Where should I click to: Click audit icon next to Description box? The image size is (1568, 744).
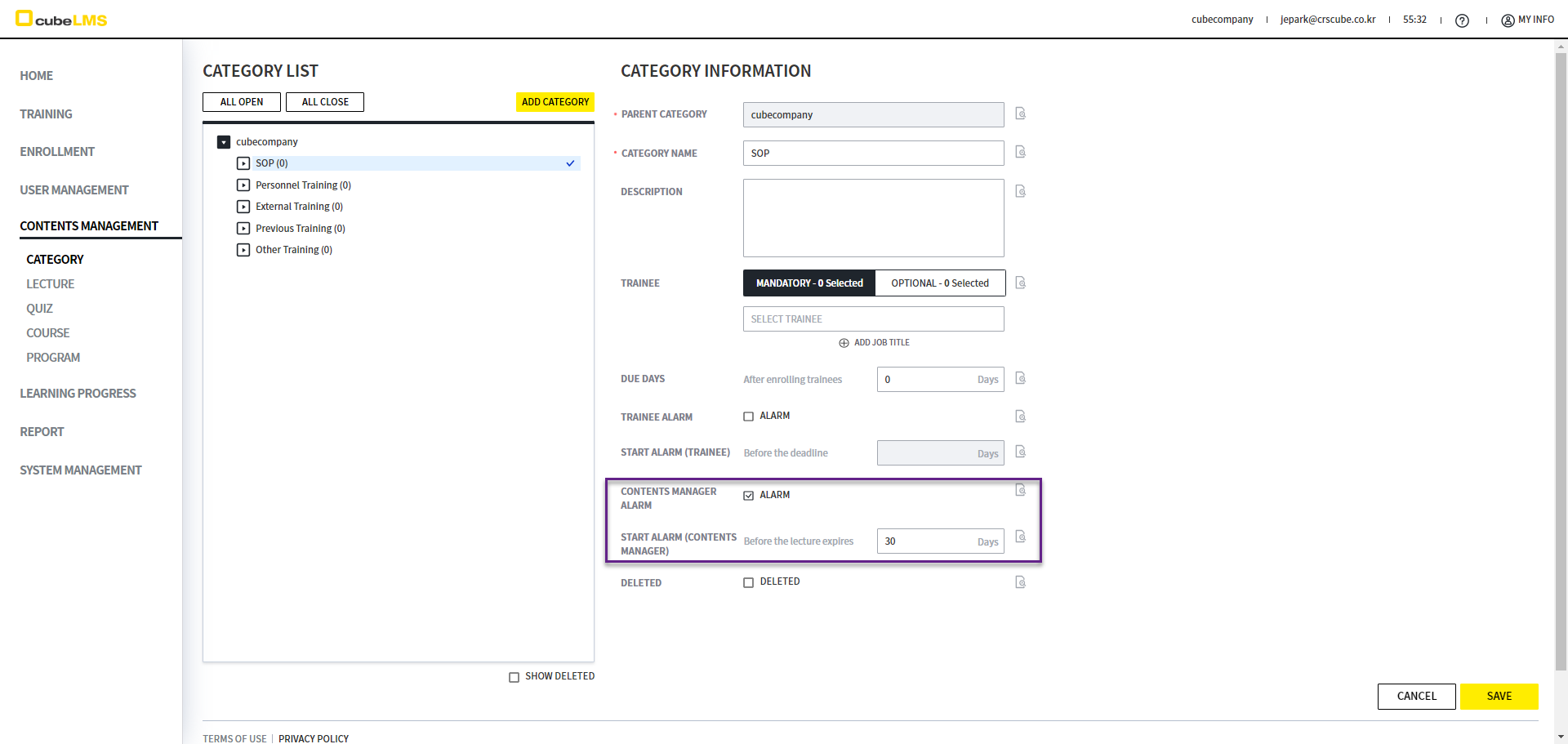(x=1020, y=191)
